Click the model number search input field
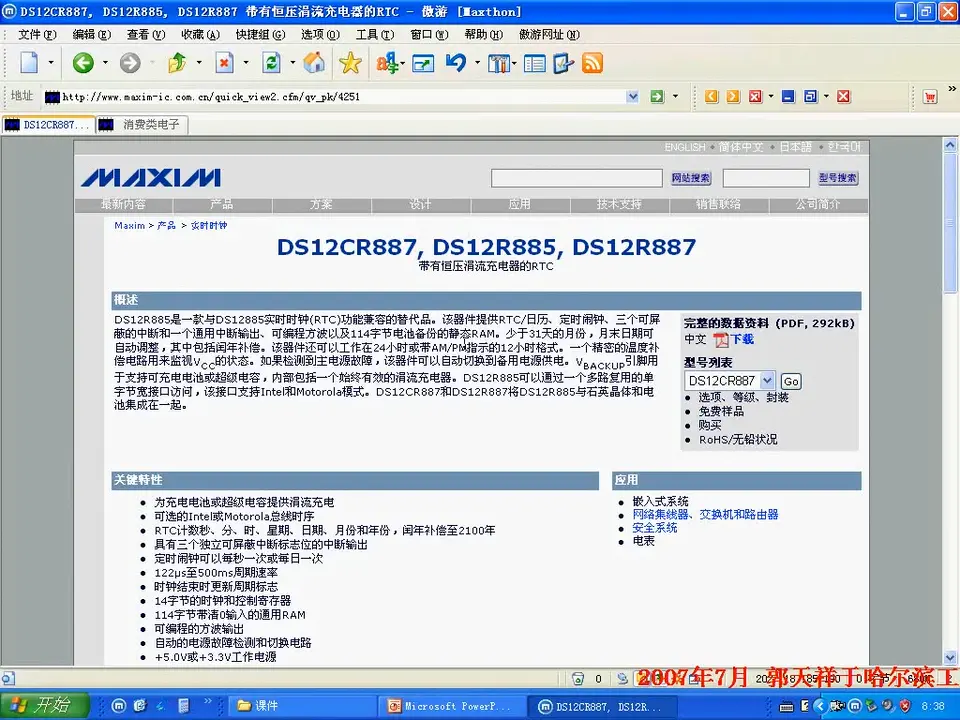This screenshot has width=960, height=720. (x=766, y=178)
